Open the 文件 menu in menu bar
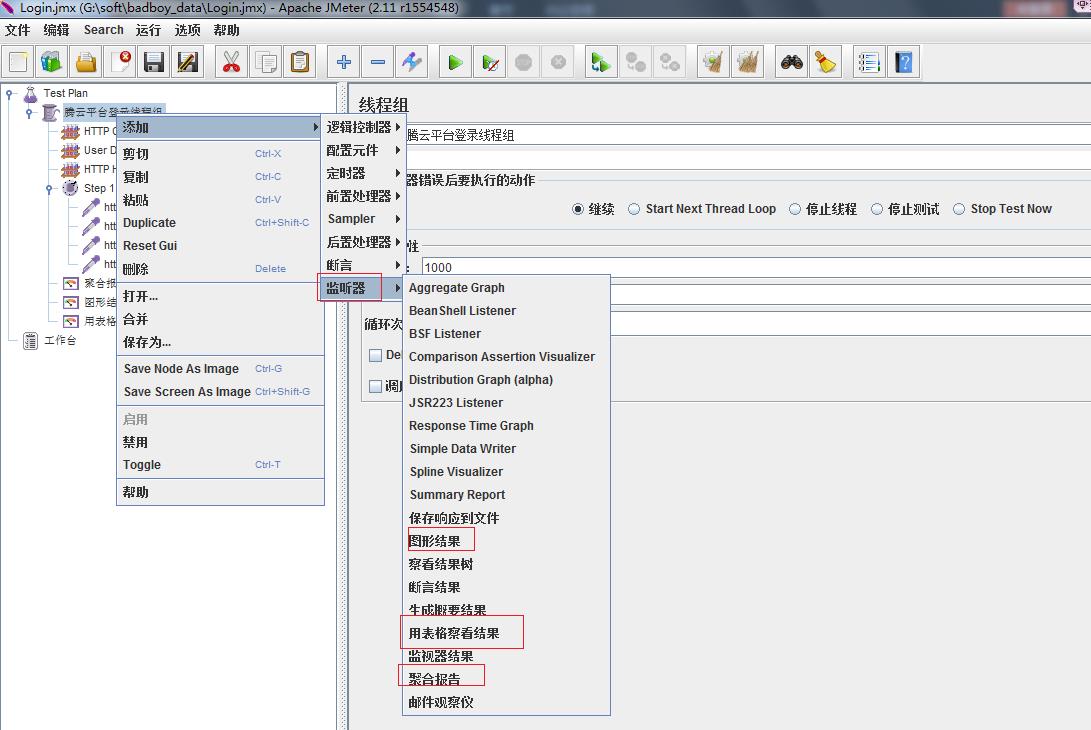 pyautogui.click(x=17, y=30)
